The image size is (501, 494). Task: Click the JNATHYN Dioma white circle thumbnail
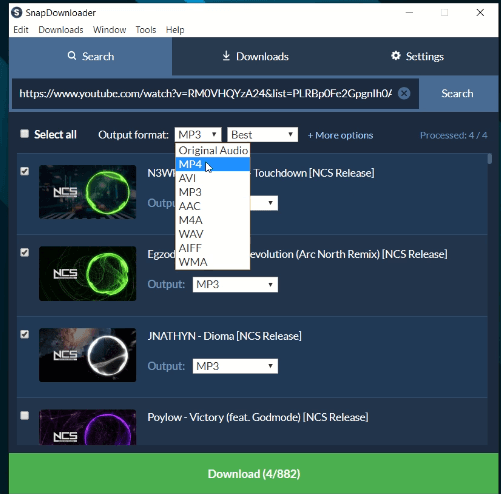(87, 355)
